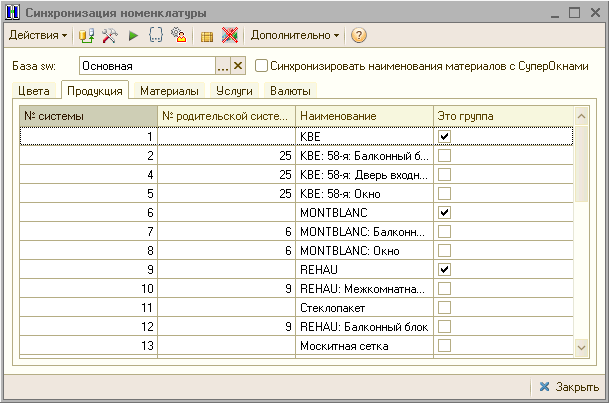Click the Наименование column header

(x=364, y=116)
